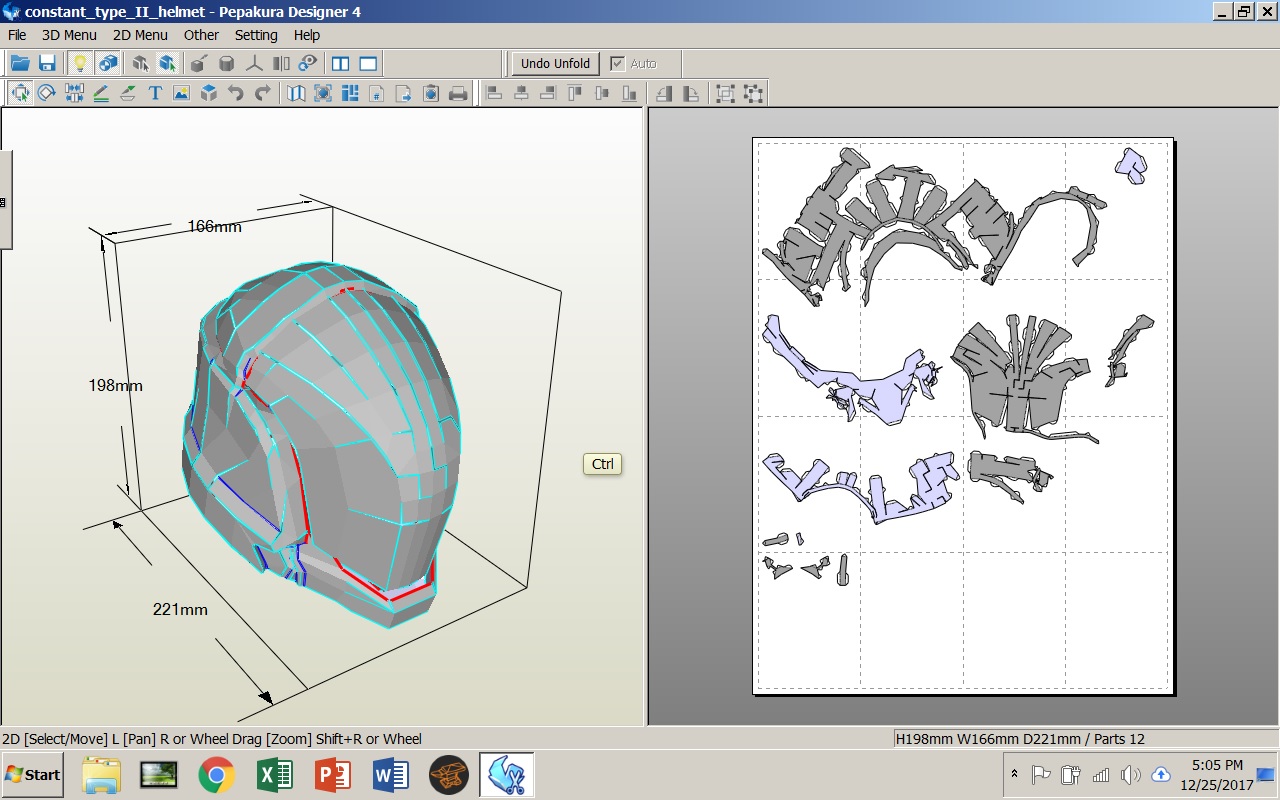1280x800 pixels.
Task: Click the clipboard with blue circle icon
Action: [431, 93]
